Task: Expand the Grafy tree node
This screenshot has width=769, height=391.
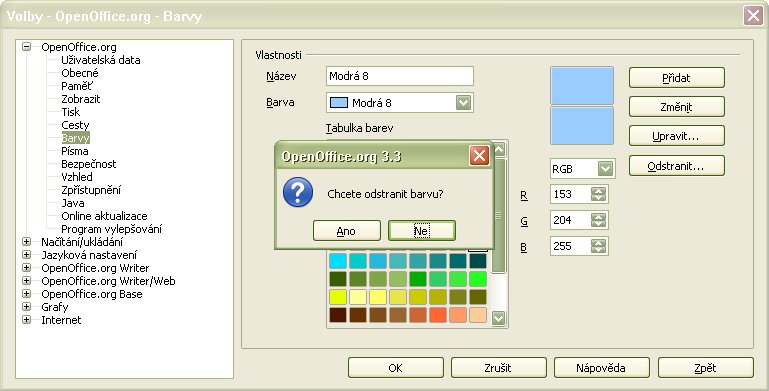Action: pos(26,307)
